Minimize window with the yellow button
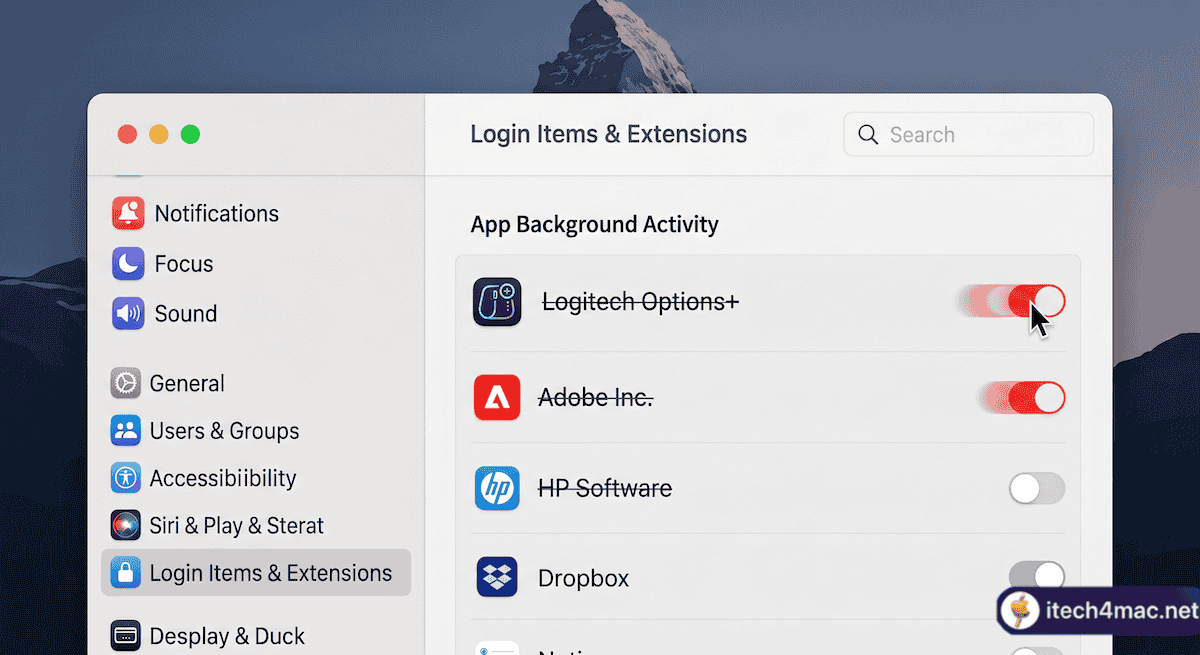 pos(158,134)
